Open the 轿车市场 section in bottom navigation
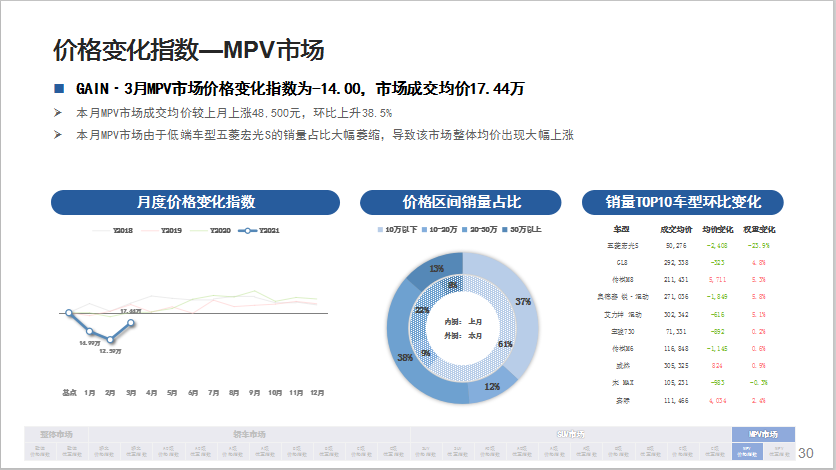The image size is (836, 470). point(249,435)
